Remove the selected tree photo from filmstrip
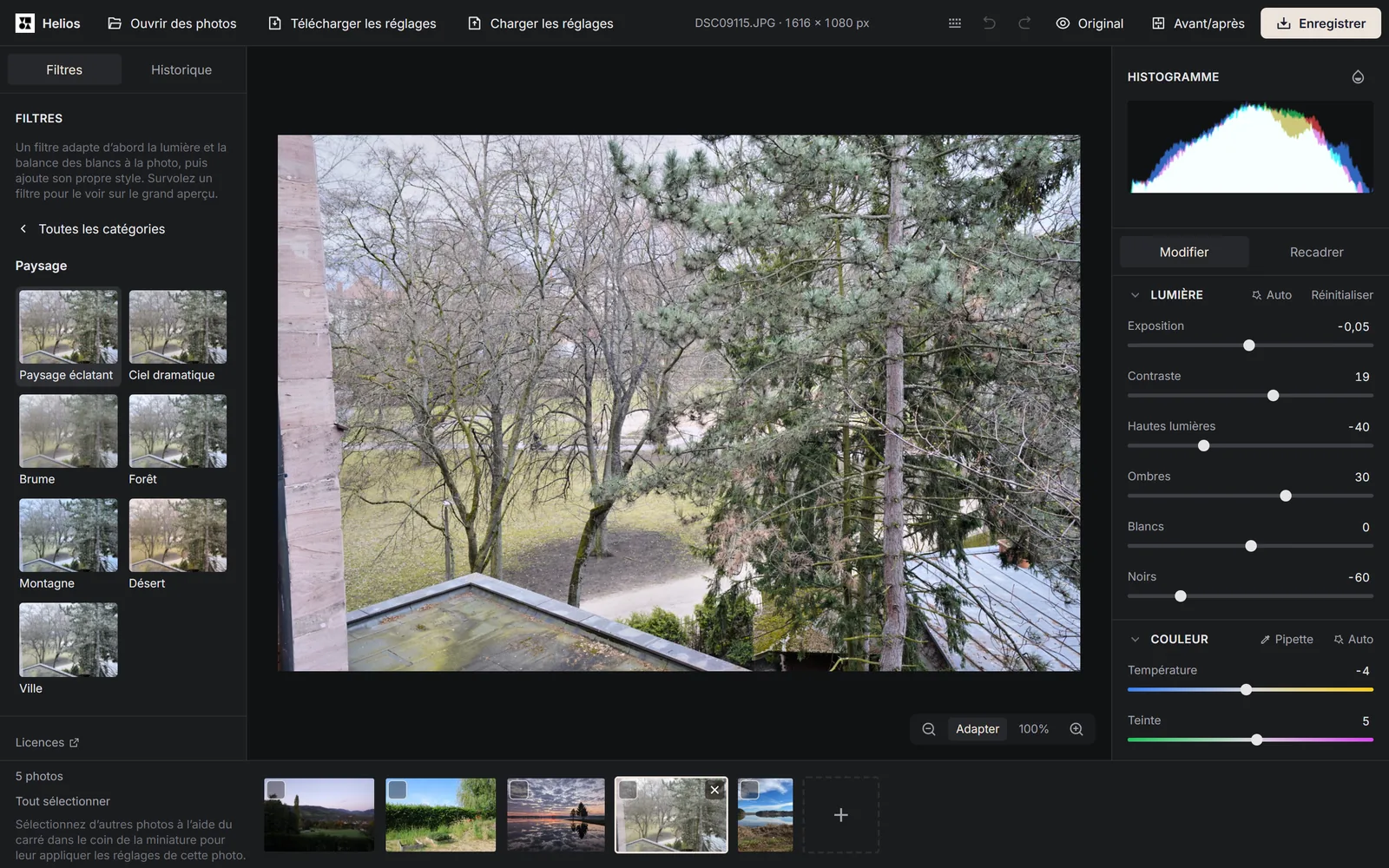This screenshot has height=868, width=1389. point(714,790)
